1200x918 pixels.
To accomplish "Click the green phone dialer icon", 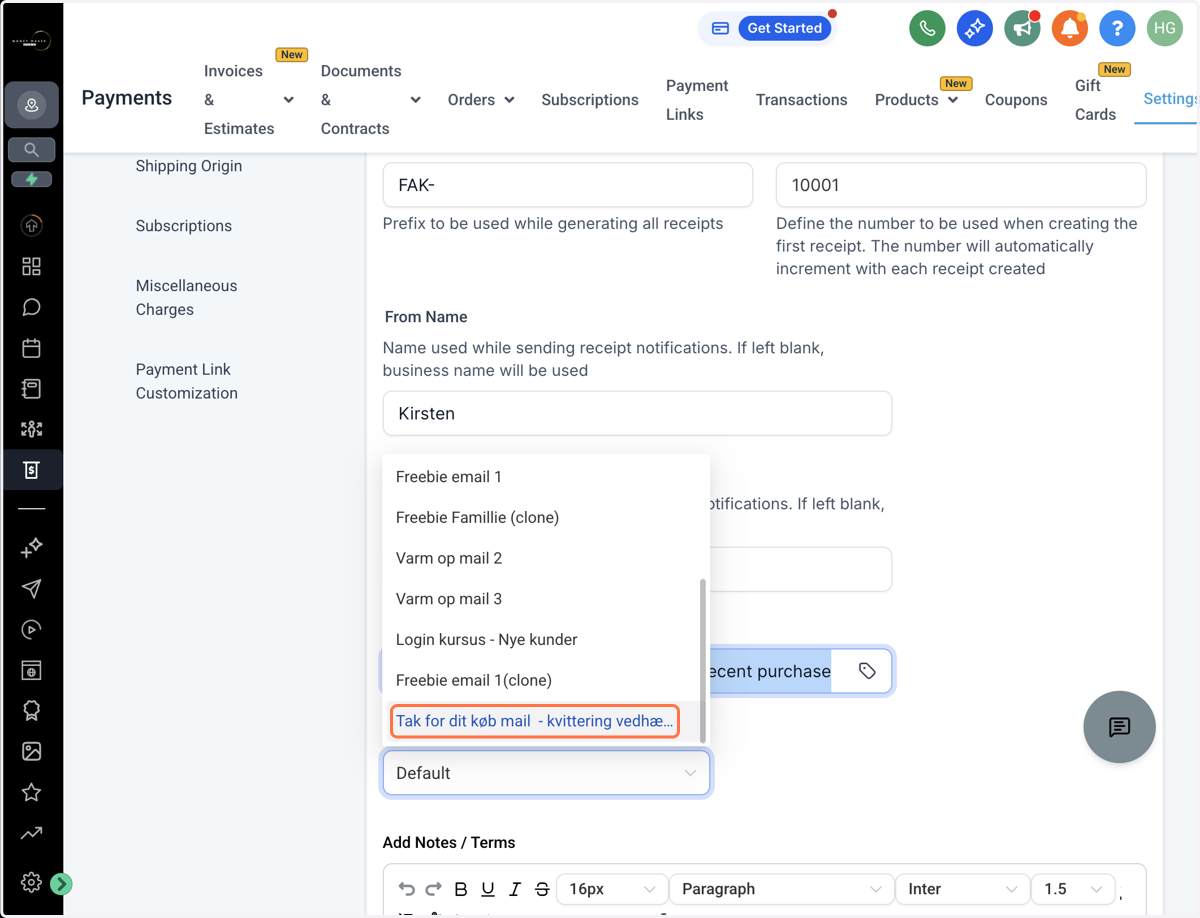I will 927,28.
